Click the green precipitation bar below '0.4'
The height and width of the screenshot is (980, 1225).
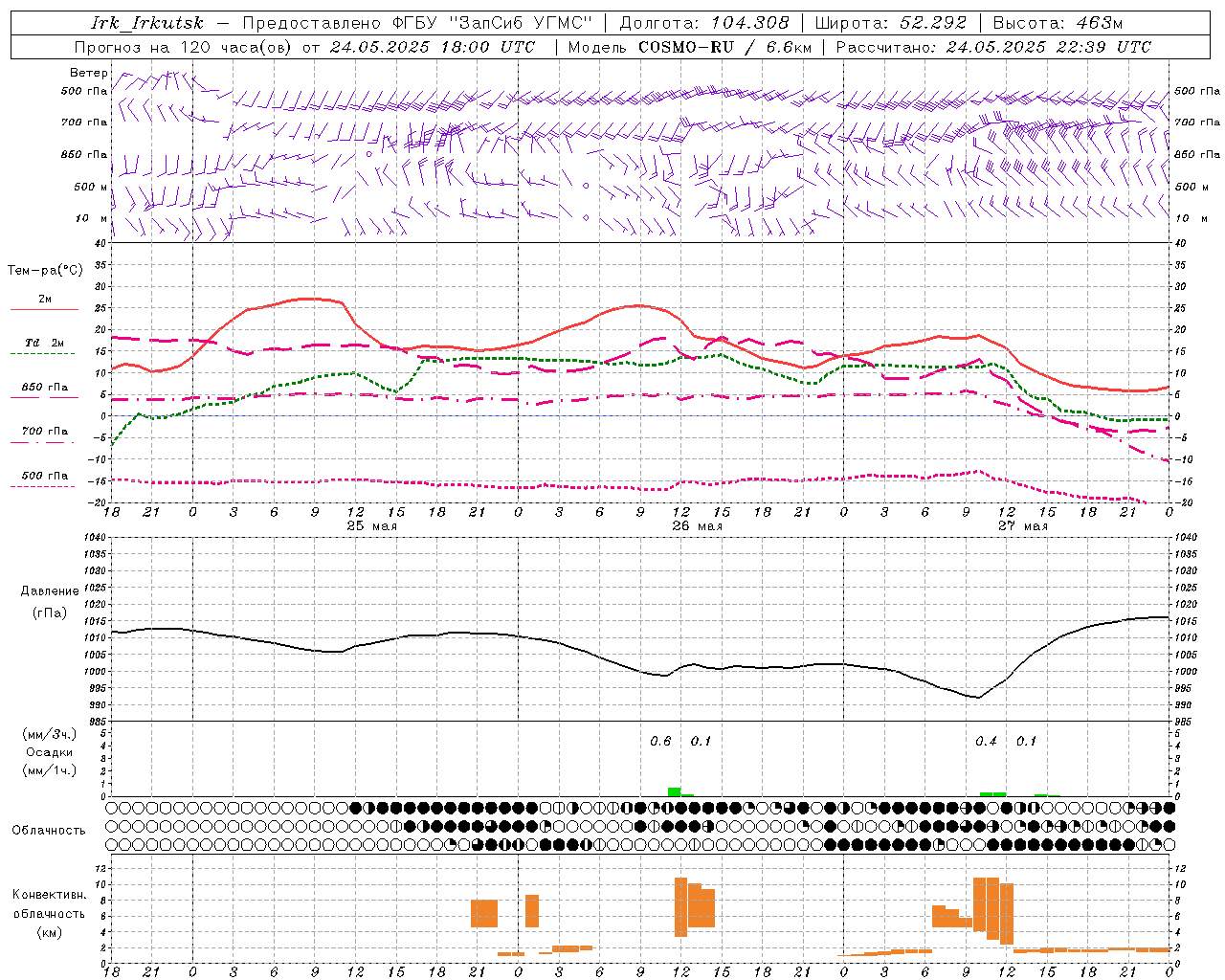coord(993,794)
